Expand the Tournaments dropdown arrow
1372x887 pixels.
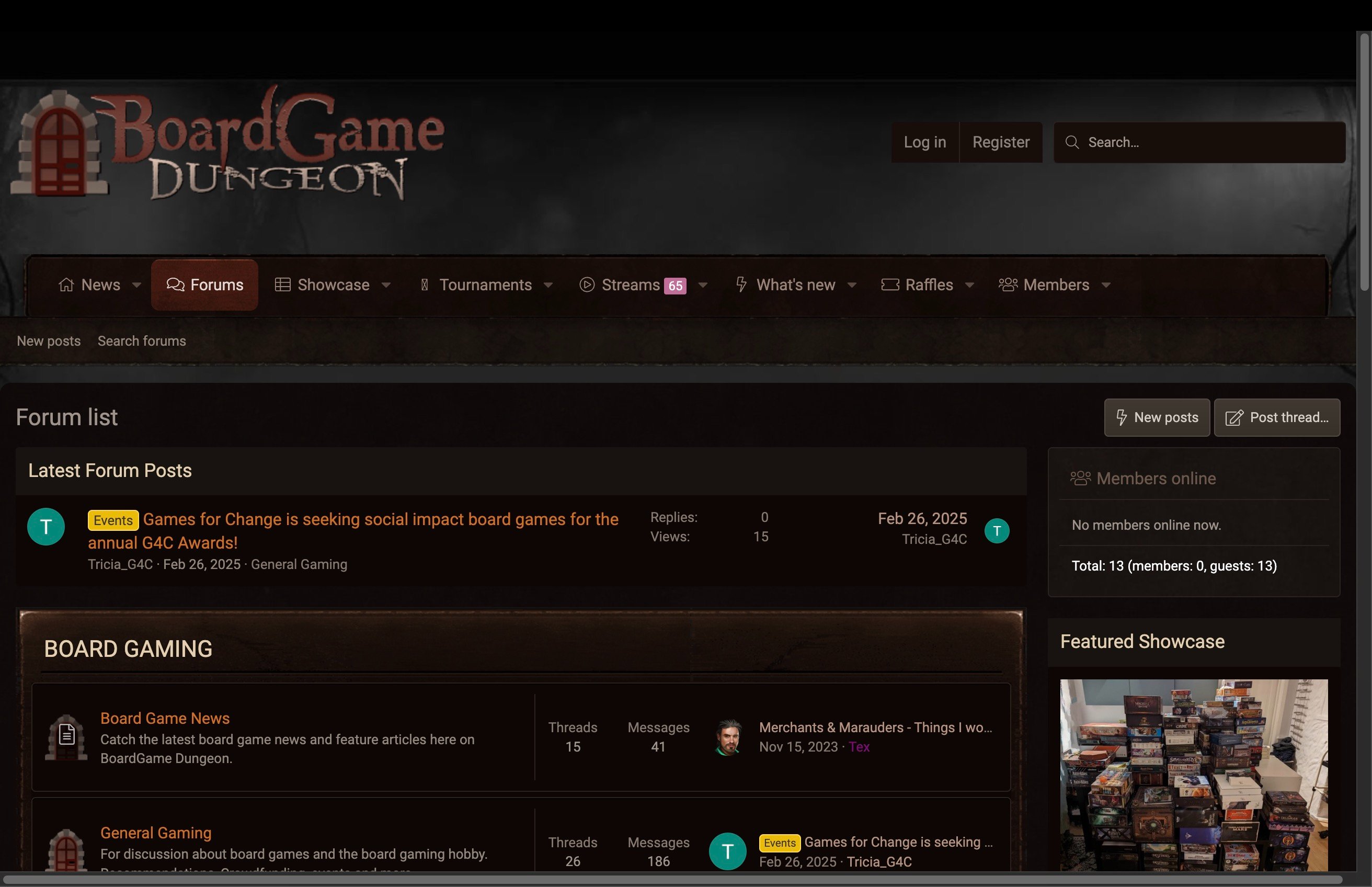[x=548, y=285]
